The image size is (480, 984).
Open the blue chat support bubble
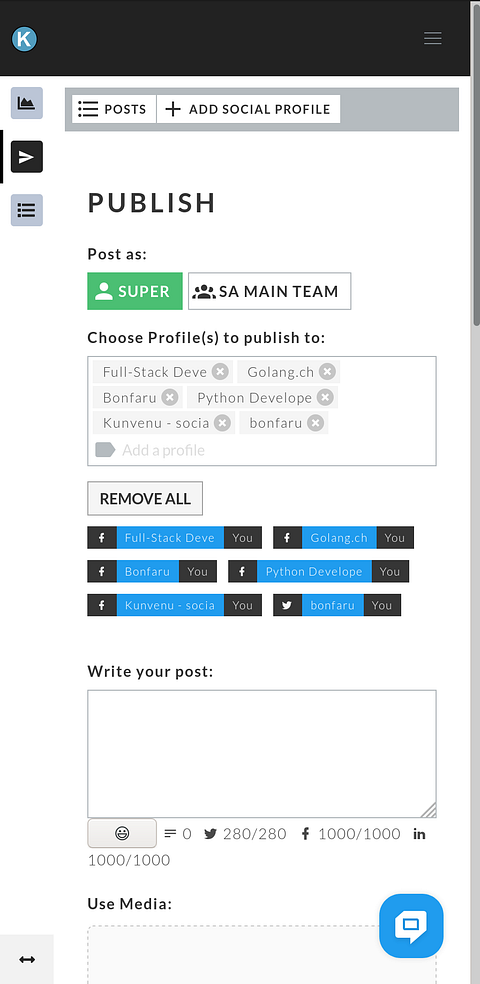(411, 926)
